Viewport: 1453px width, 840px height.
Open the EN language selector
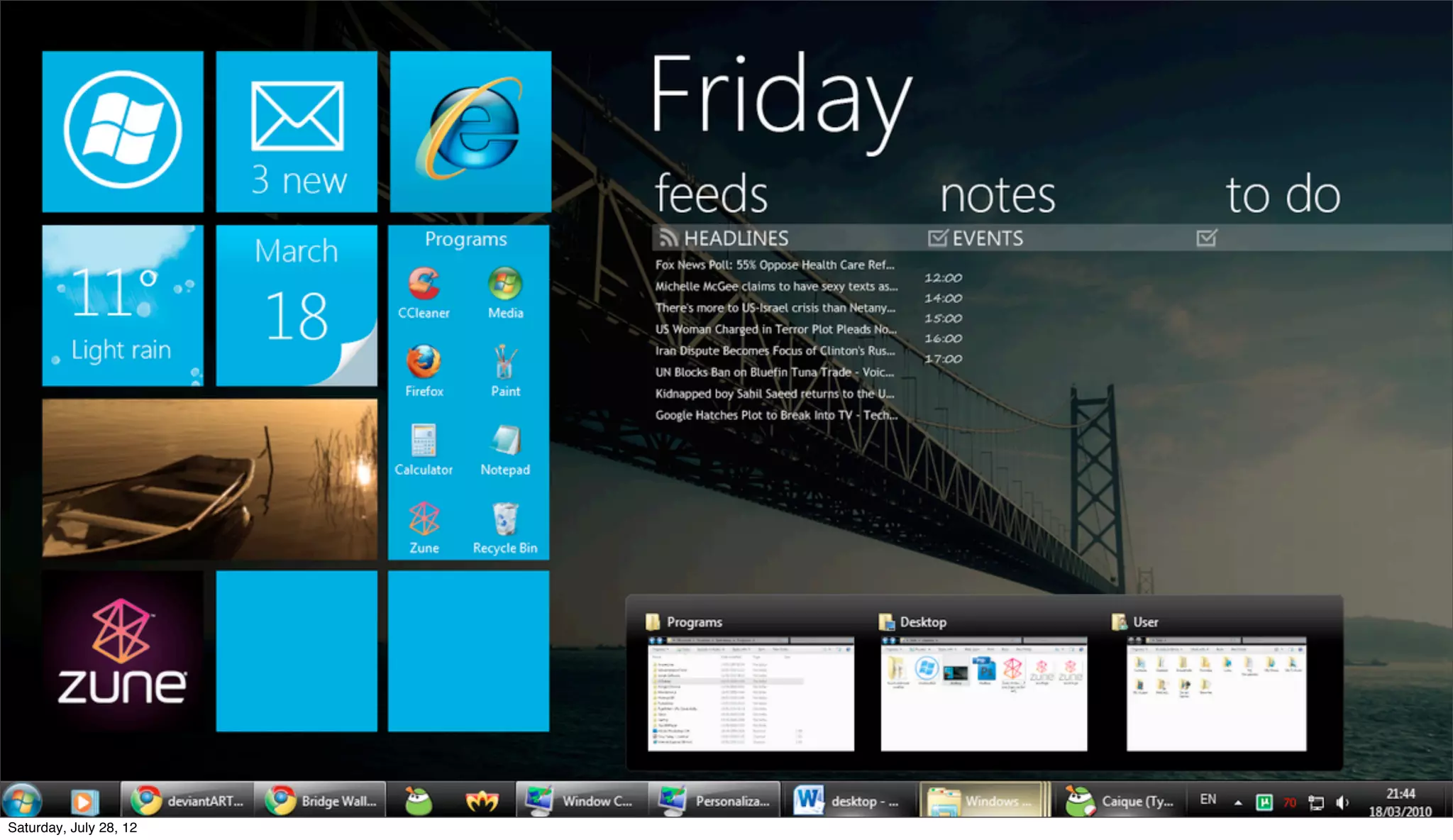click(1208, 800)
